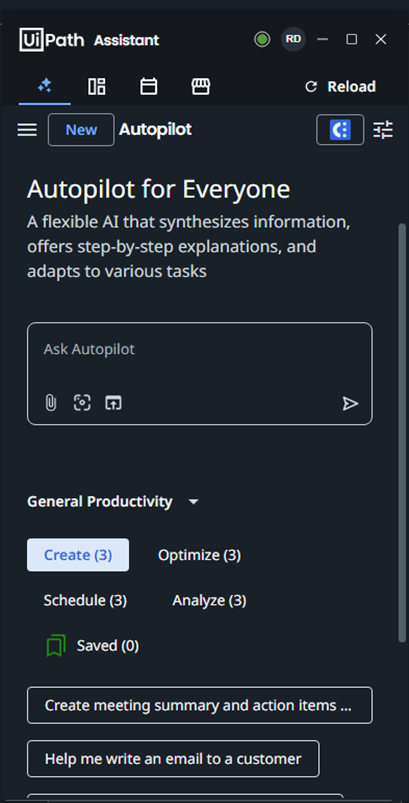Capture a screenshot with the capture icon
This screenshot has height=803, width=409.
click(x=82, y=403)
